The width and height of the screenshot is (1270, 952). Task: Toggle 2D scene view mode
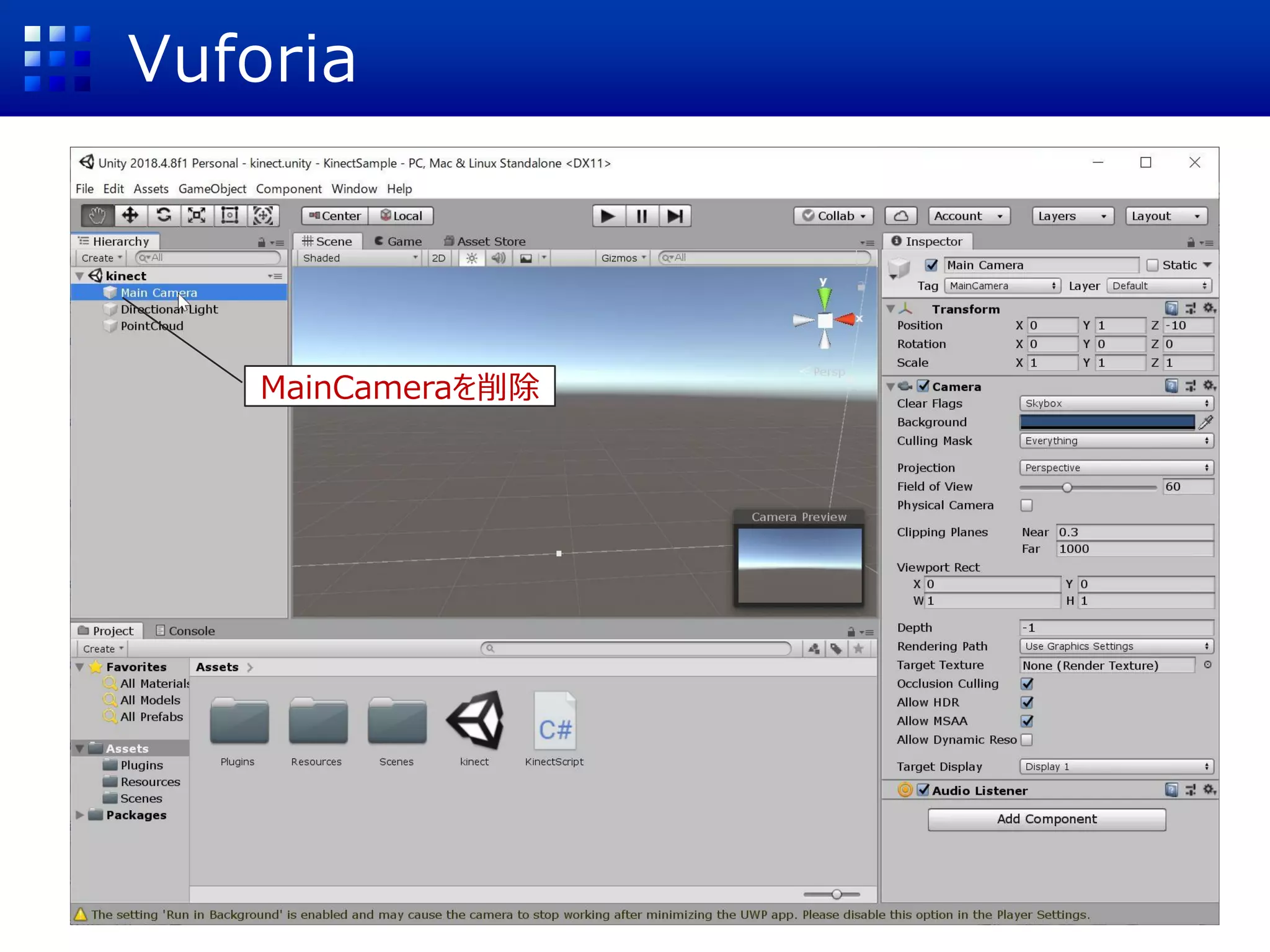438,258
